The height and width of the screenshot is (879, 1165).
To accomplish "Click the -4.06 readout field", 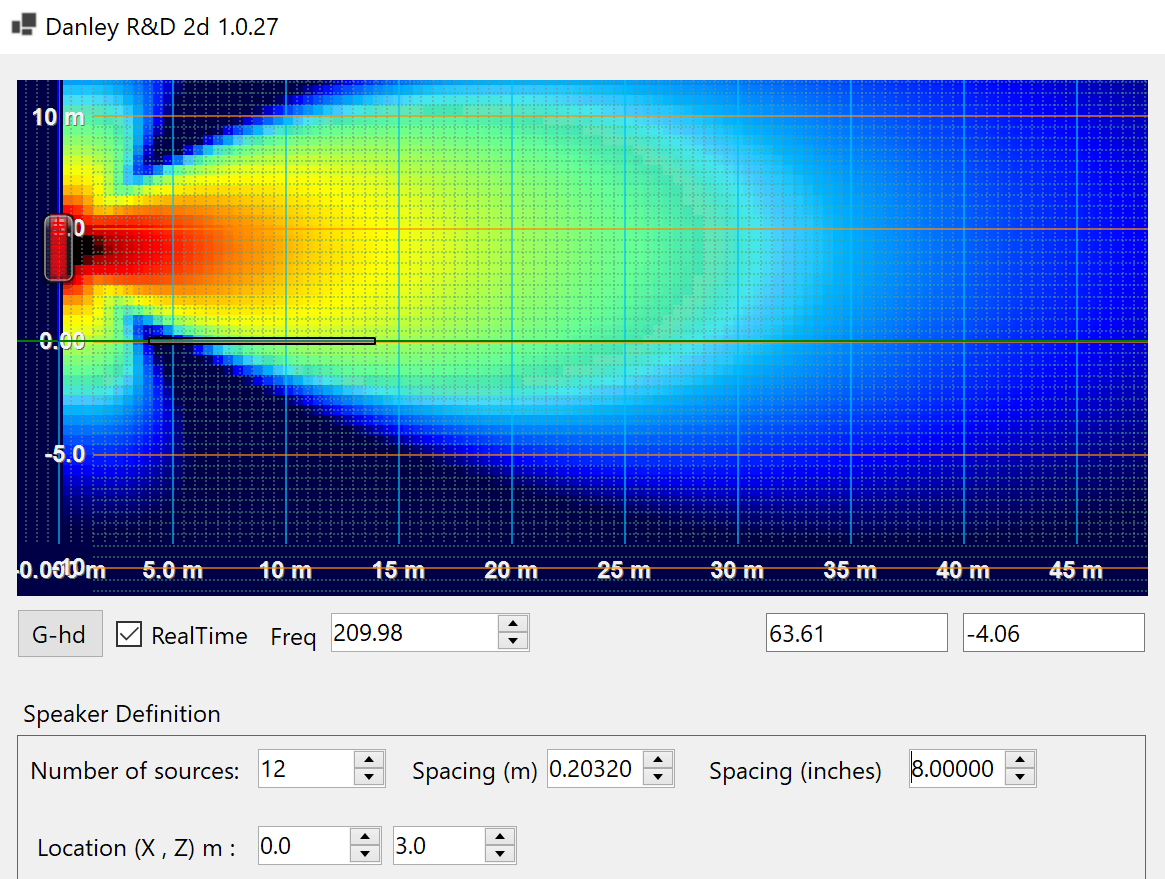I will (x=1053, y=633).
